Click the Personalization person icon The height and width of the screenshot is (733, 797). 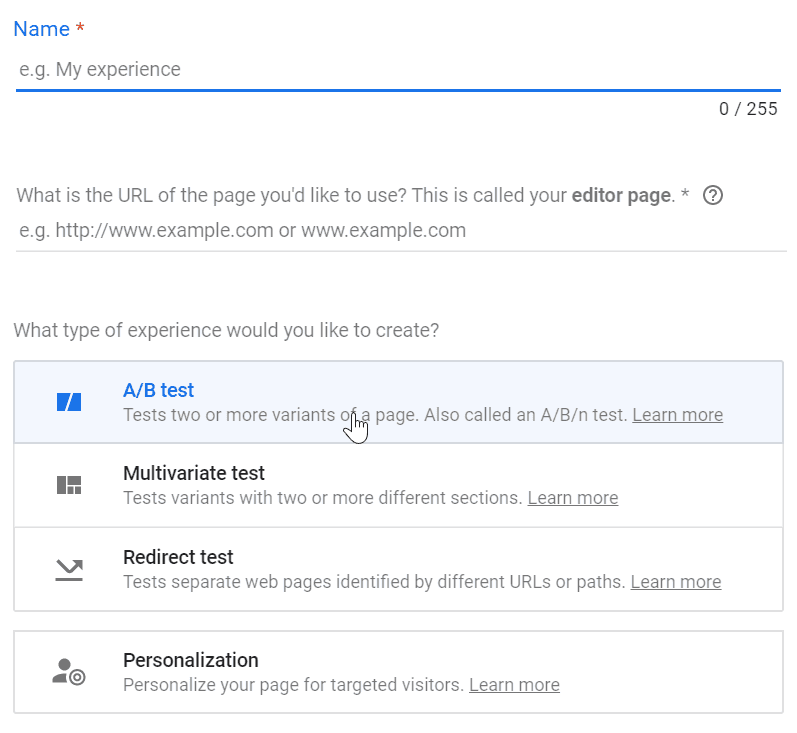click(68, 671)
